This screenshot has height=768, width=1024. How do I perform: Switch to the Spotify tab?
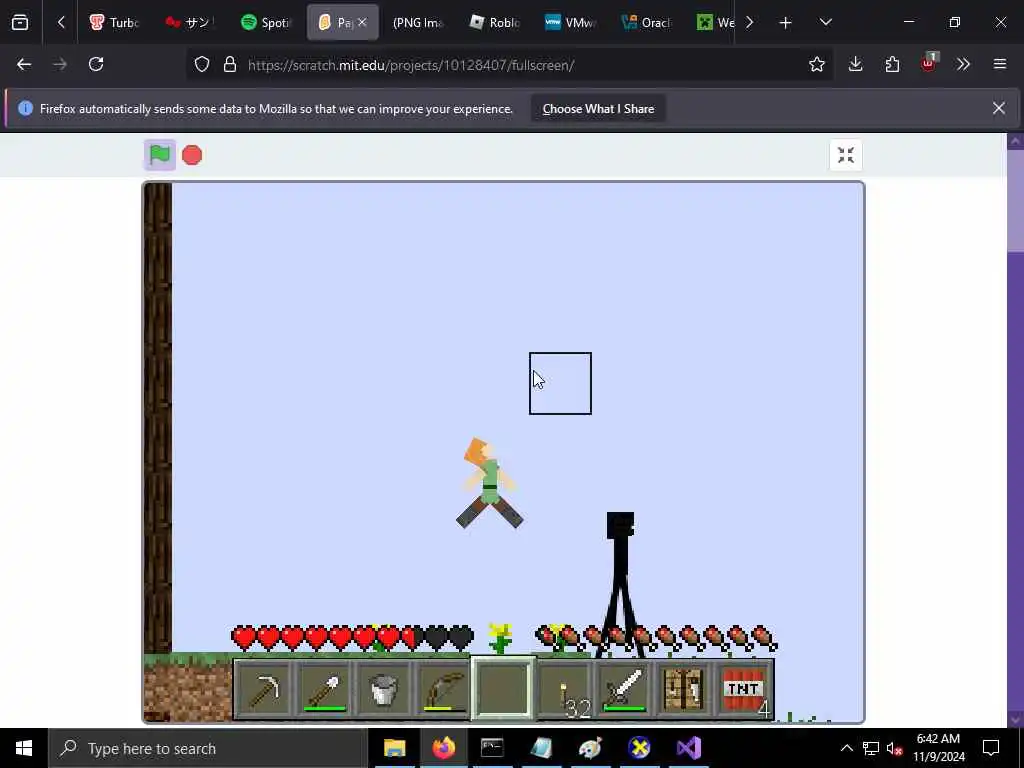click(x=265, y=22)
